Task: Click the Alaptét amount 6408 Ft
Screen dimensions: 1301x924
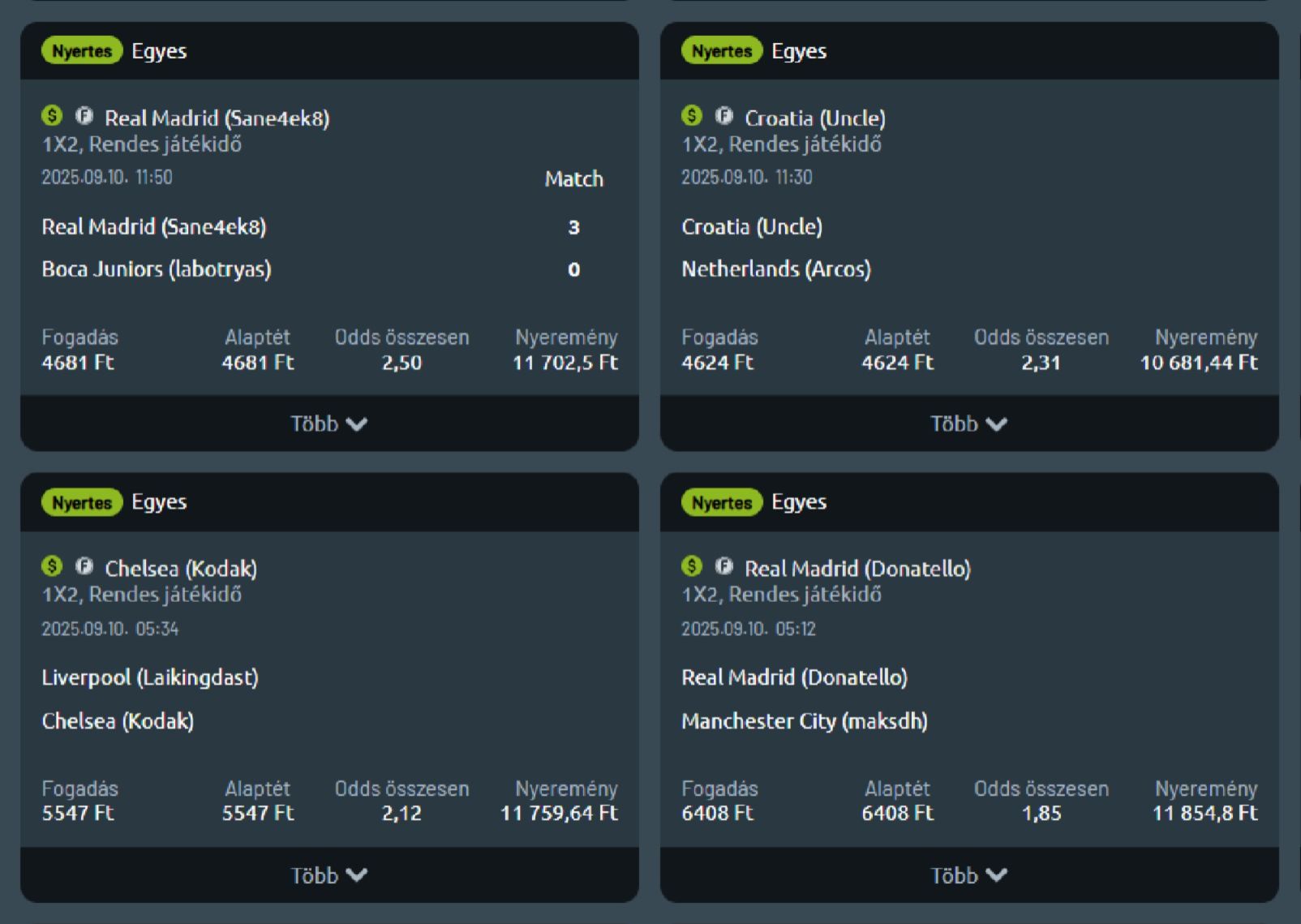Action: click(898, 813)
